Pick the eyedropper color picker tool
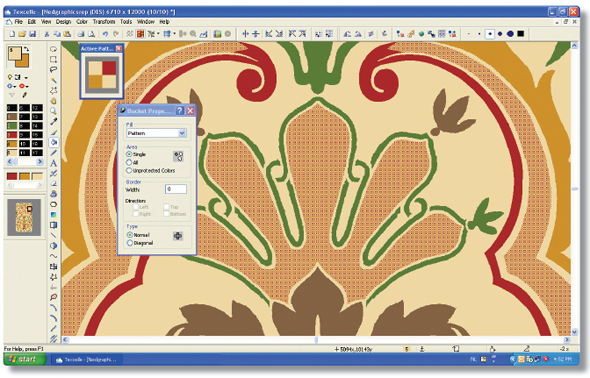The width and height of the screenshot is (590, 378). [53, 121]
